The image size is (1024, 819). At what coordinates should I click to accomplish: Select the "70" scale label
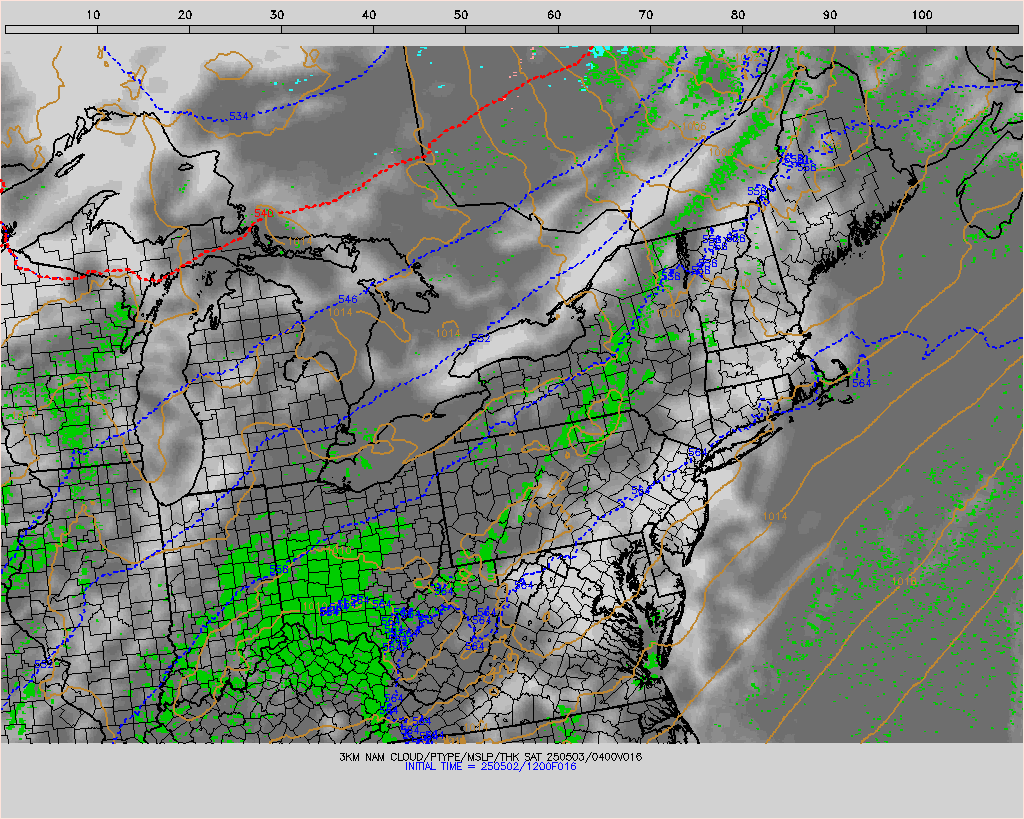point(646,15)
